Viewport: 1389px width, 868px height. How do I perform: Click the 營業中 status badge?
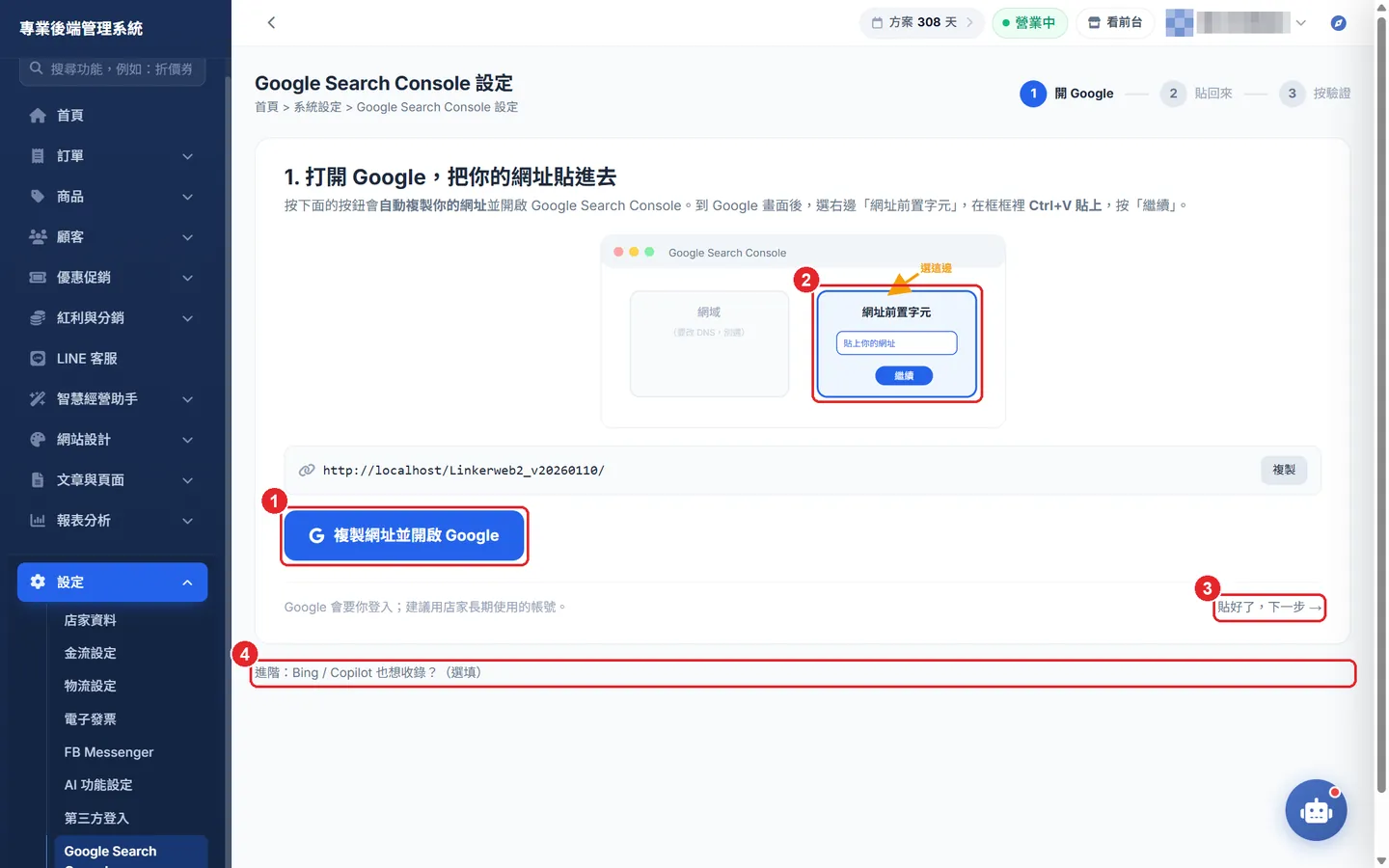(1029, 22)
